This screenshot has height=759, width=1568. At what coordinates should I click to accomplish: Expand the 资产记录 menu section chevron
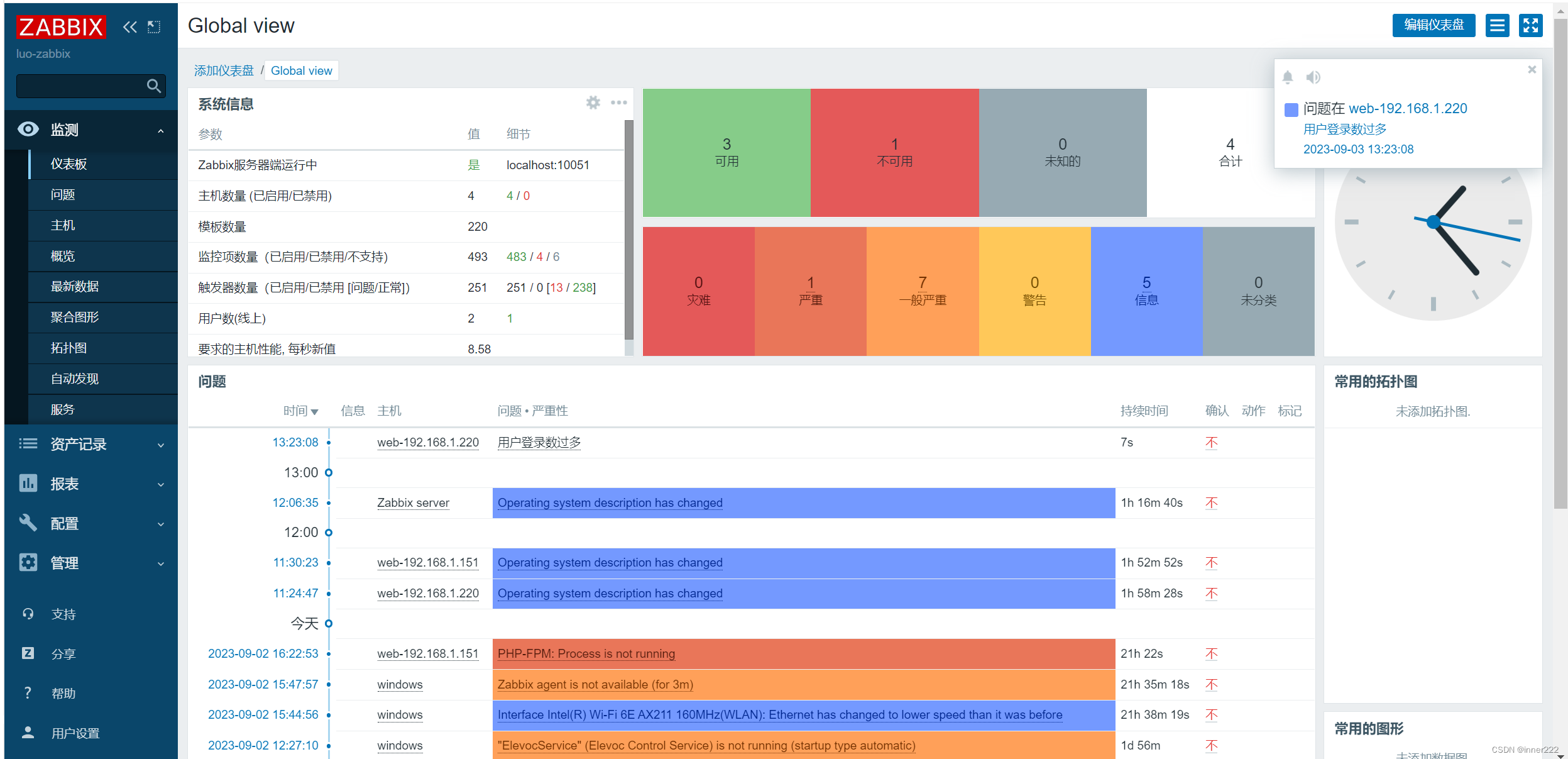pos(161,445)
